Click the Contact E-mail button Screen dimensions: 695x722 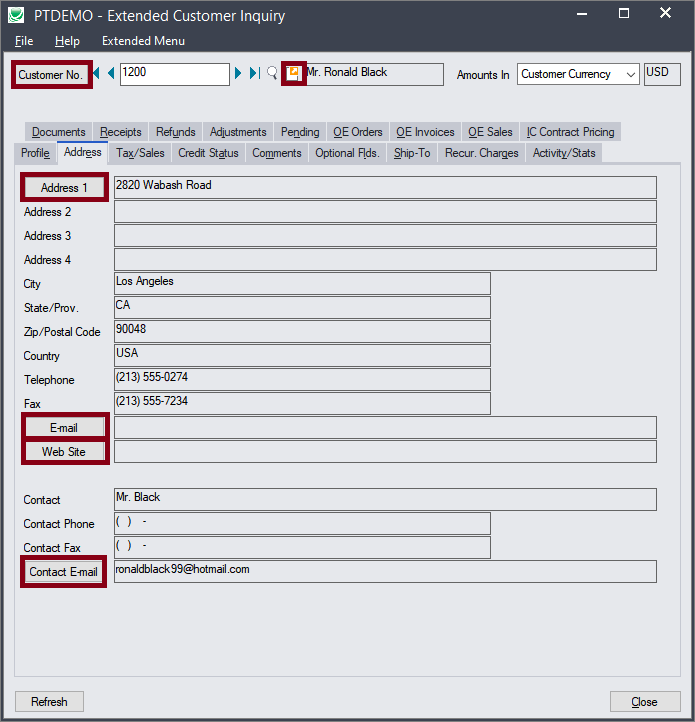[64, 572]
